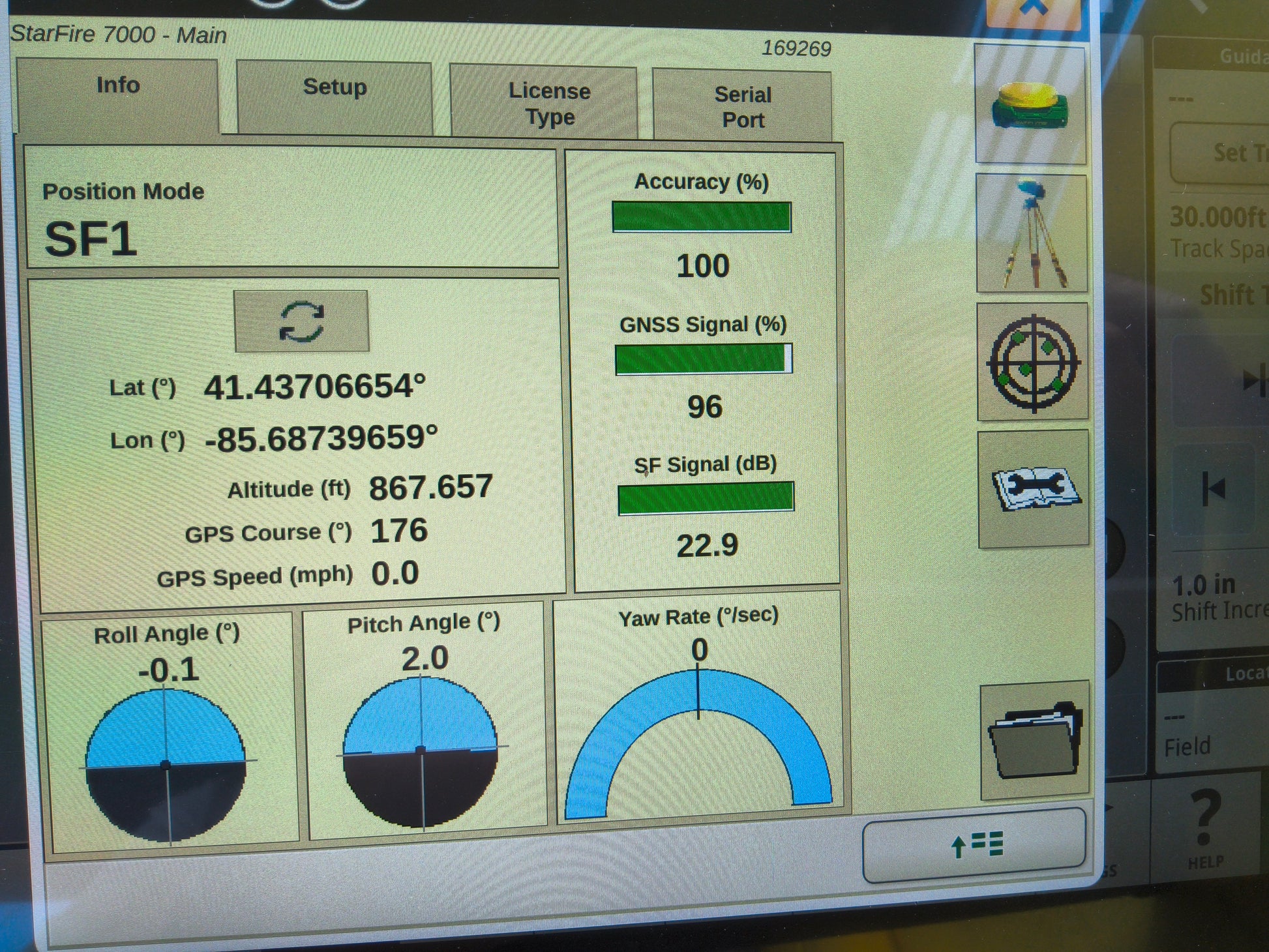1269x952 pixels.
Task: Click the SF Signal dB bar
Action: tap(706, 498)
